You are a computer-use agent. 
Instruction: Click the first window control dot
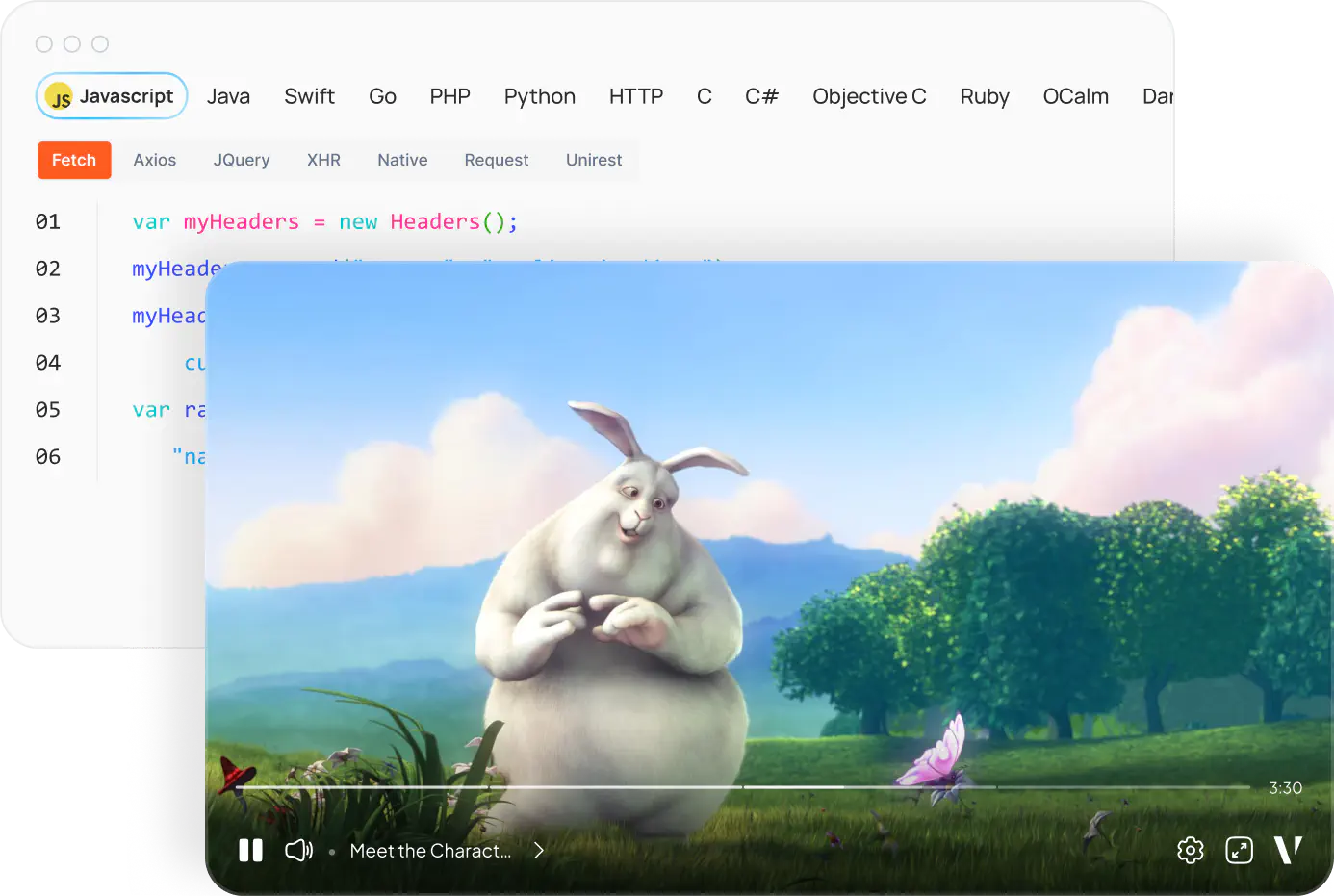44,44
